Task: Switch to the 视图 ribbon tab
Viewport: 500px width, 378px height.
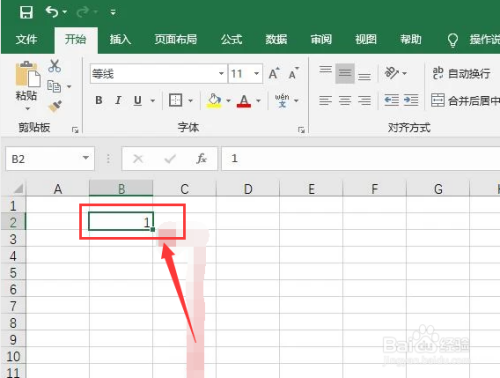Action: pyautogui.click(x=366, y=39)
